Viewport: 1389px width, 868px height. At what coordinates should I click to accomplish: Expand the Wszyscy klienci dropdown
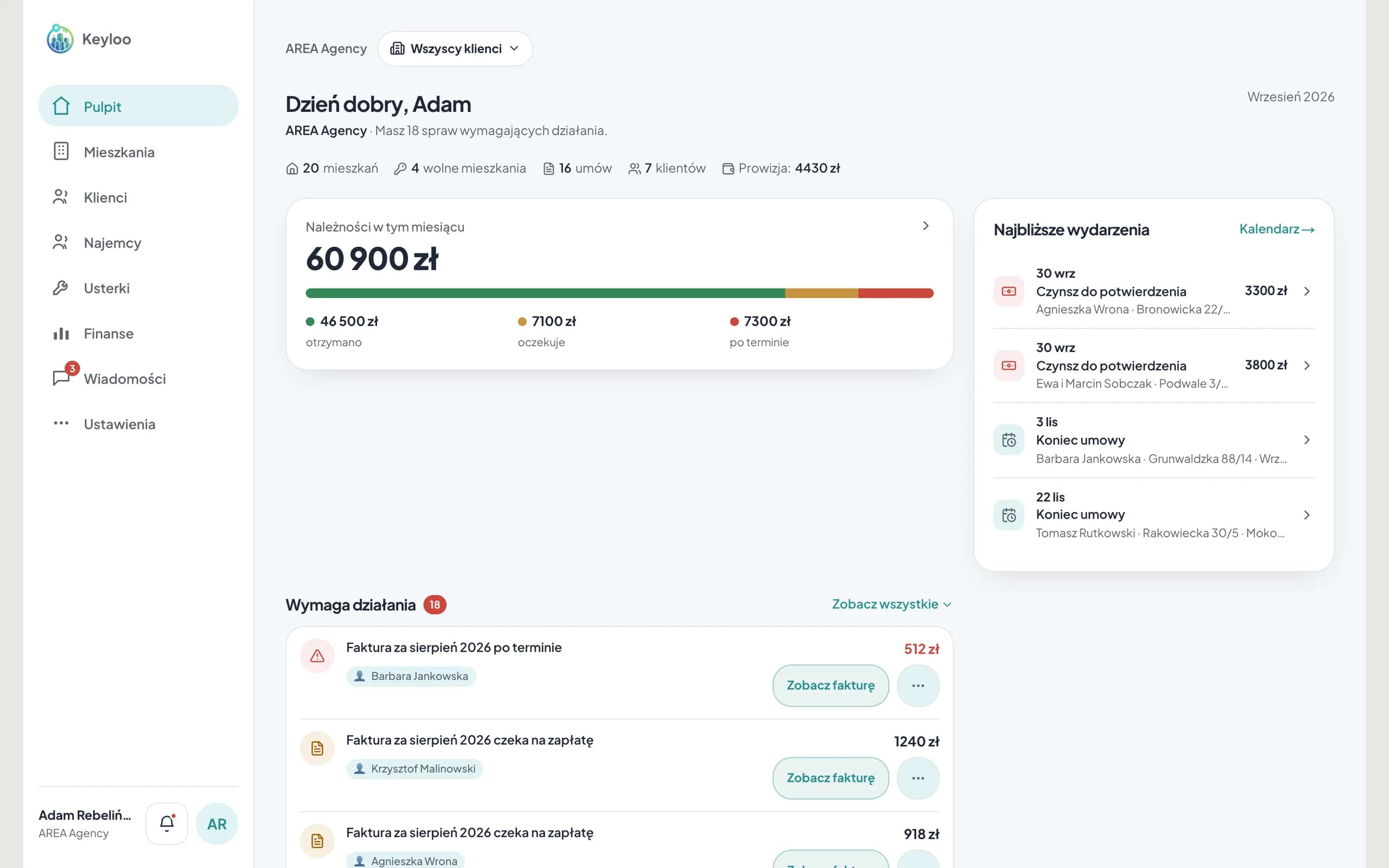(455, 49)
